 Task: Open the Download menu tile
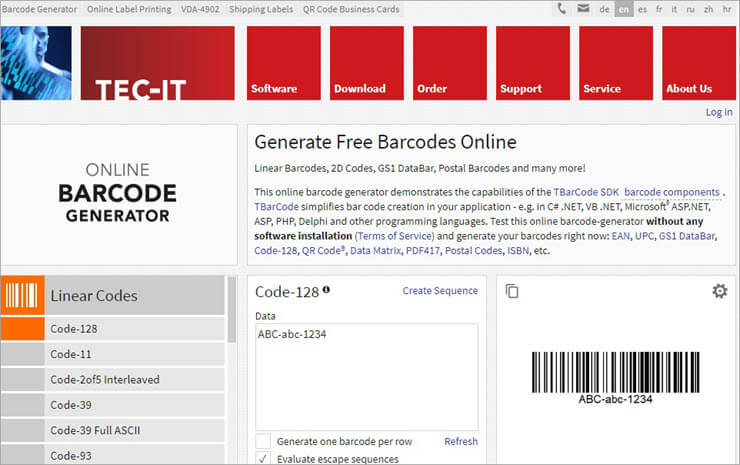(367, 63)
